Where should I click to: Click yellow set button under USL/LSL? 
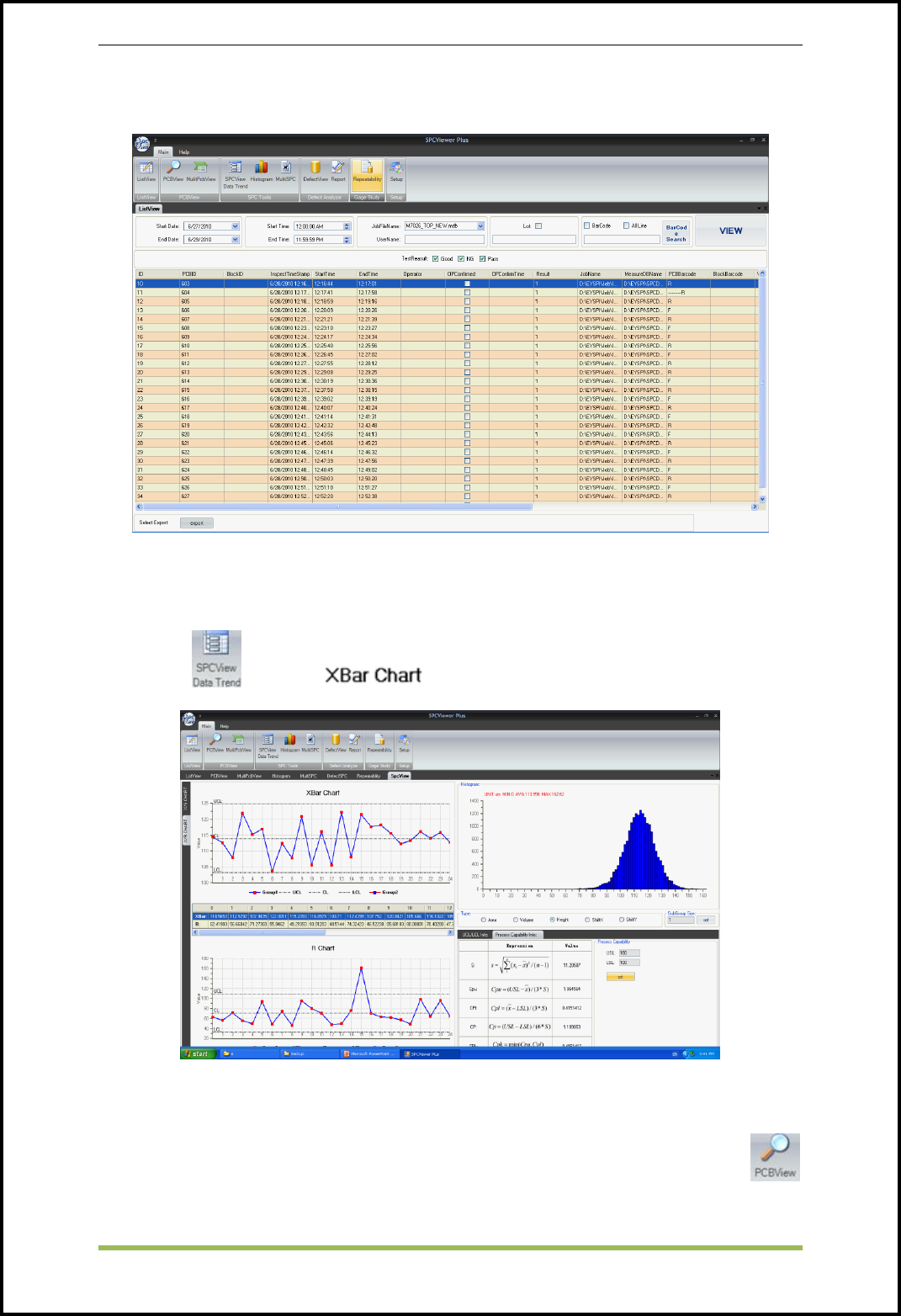pos(621,977)
